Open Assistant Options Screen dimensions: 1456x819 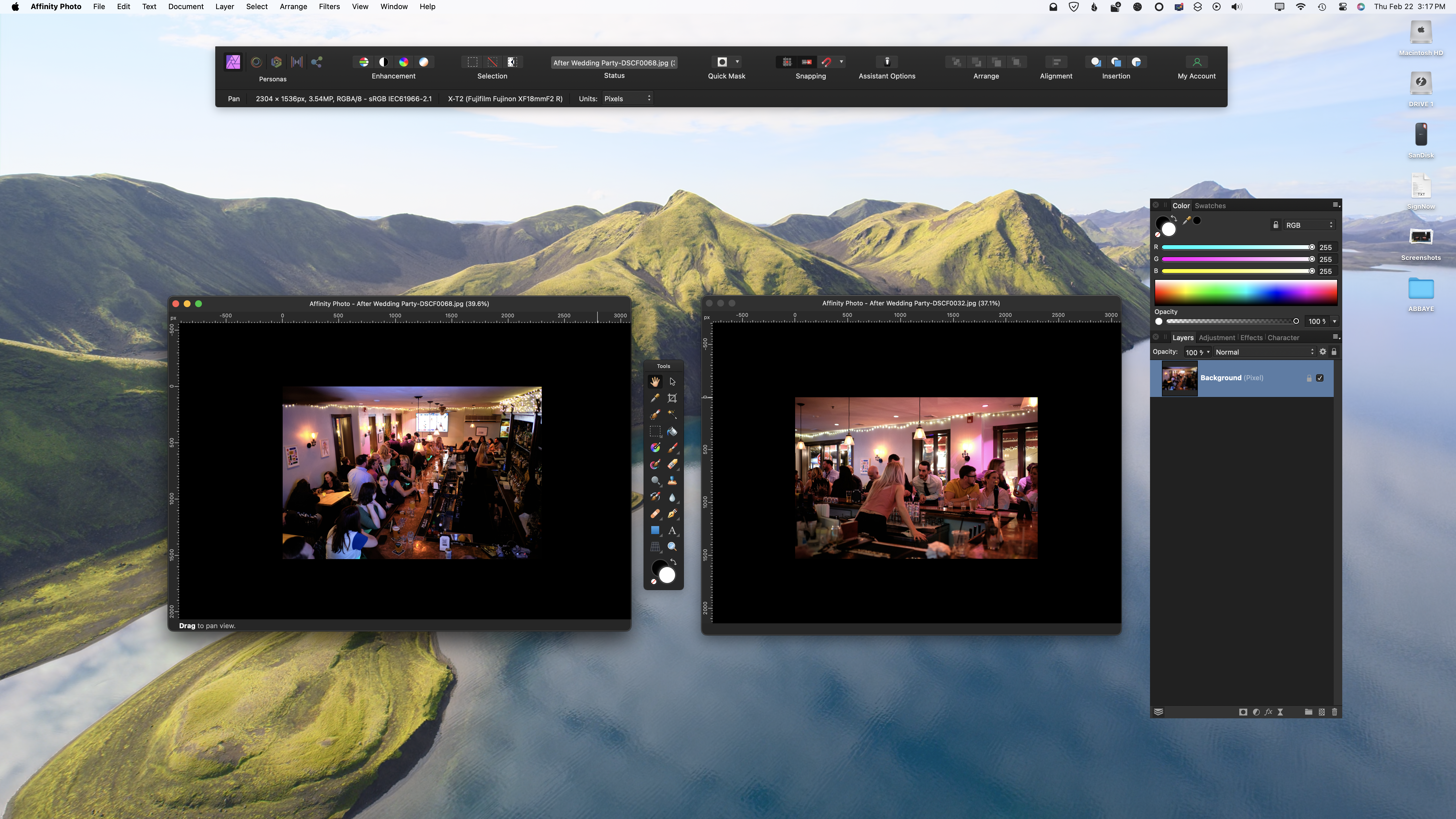click(x=887, y=62)
